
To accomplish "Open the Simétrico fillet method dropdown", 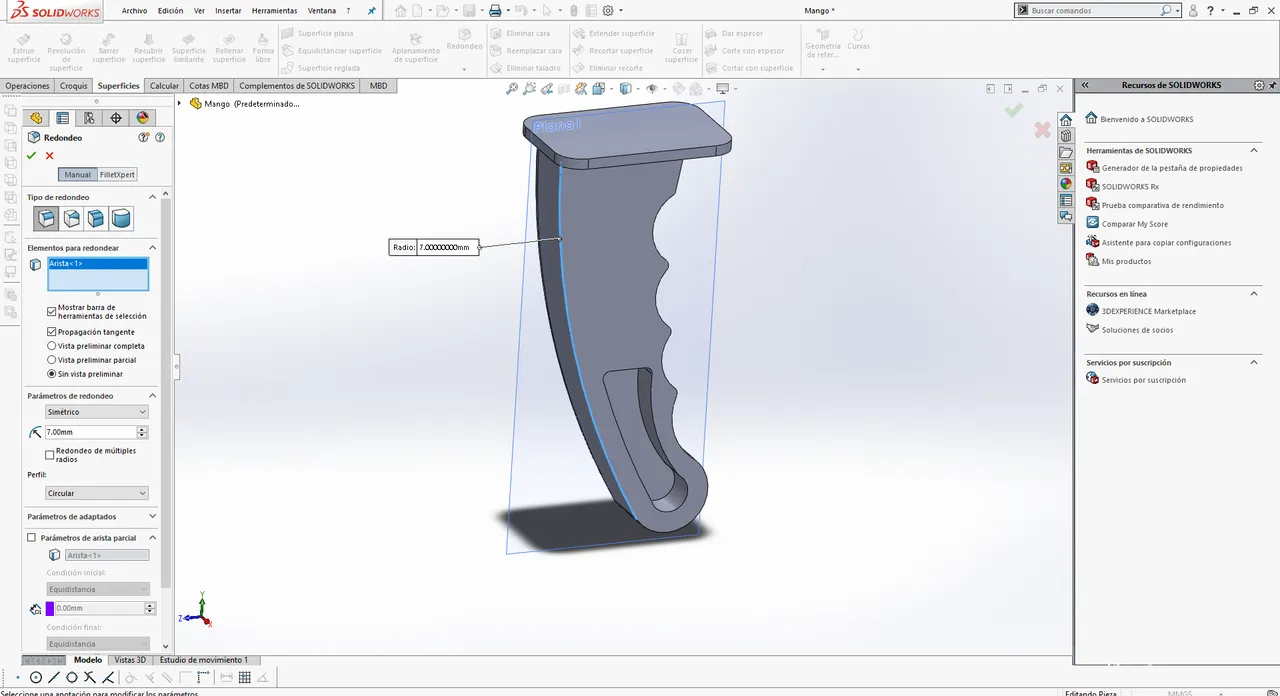I will point(97,412).
